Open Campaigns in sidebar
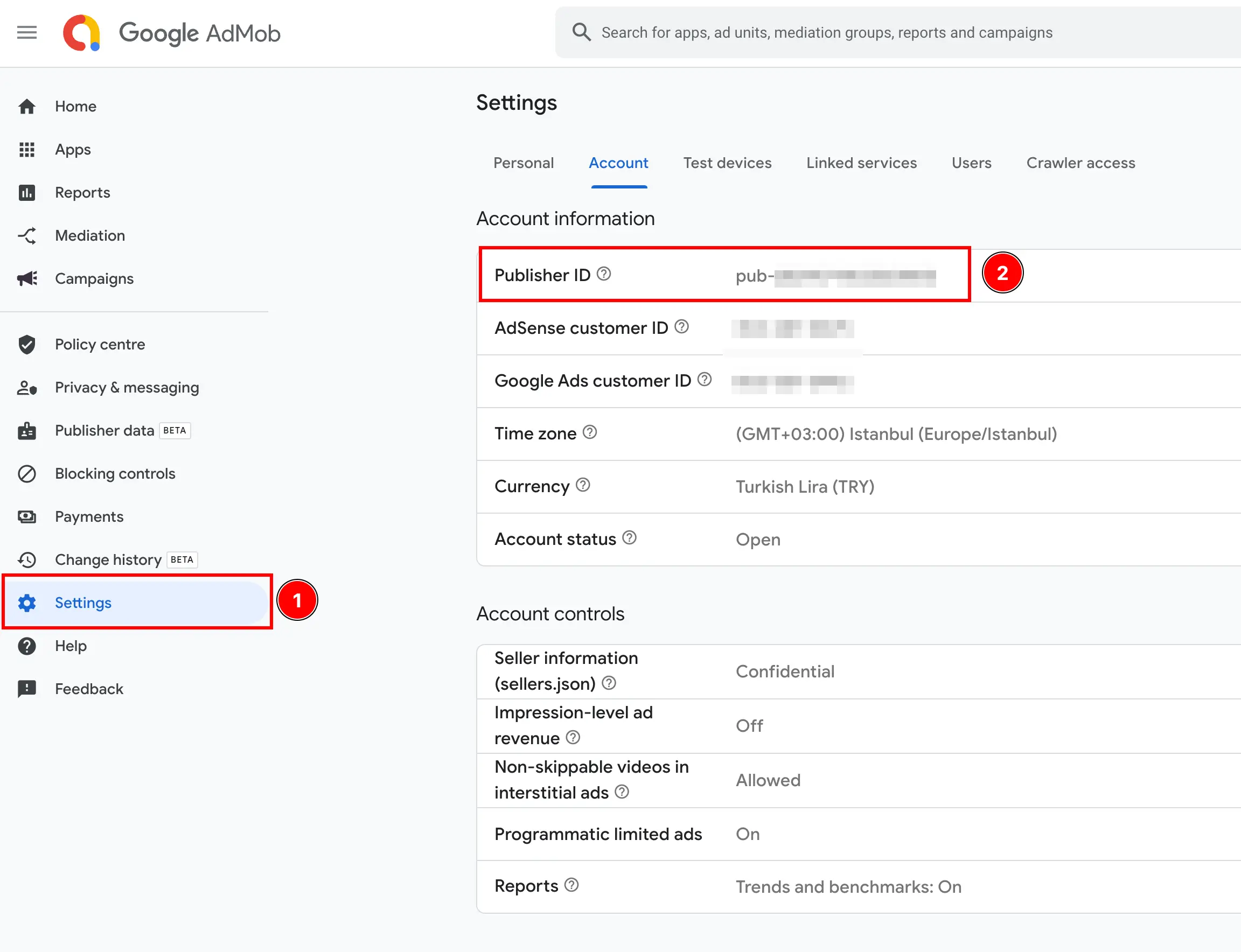The width and height of the screenshot is (1241, 952). pos(94,279)
